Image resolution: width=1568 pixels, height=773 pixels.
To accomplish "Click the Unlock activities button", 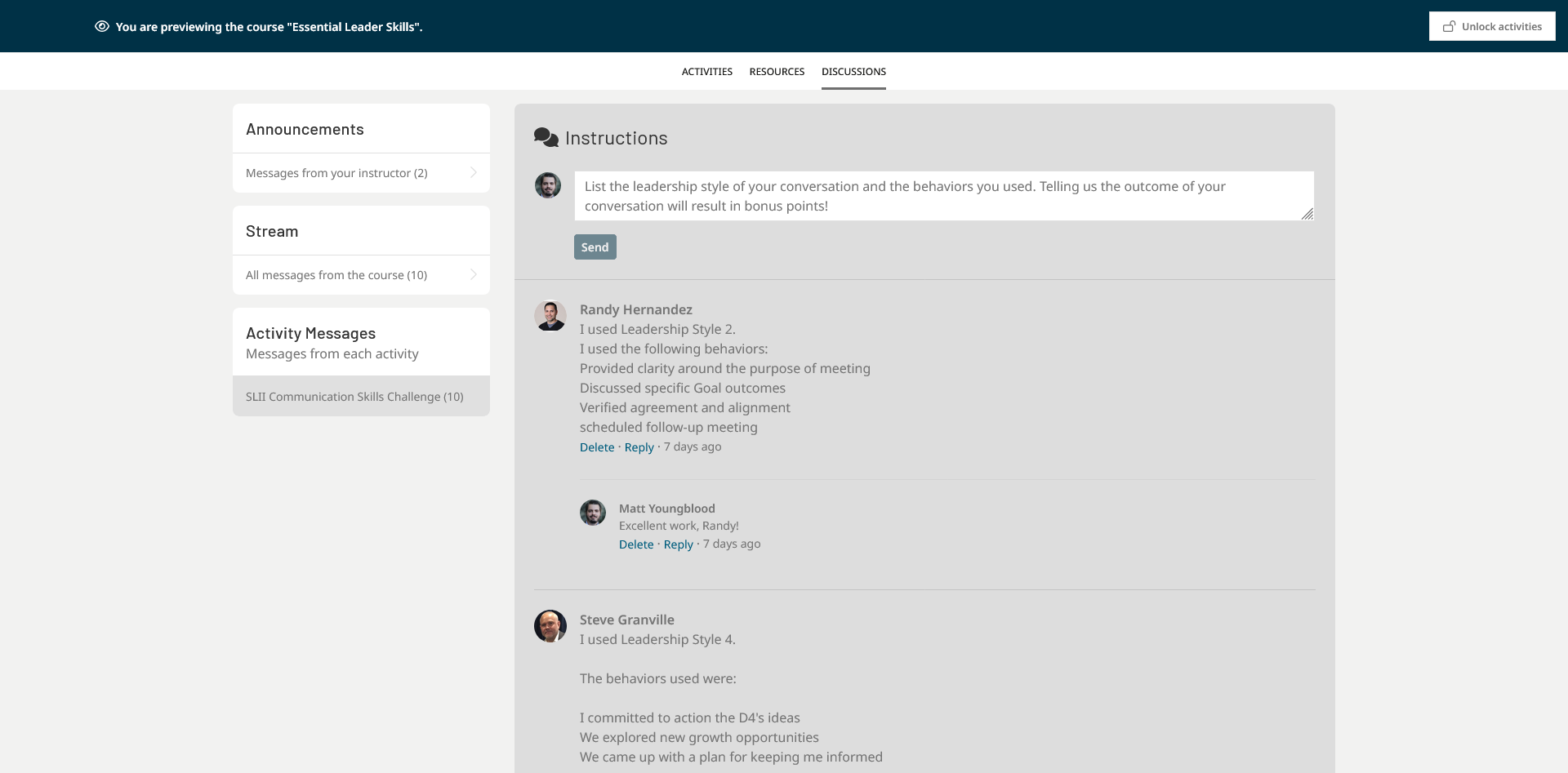I will coord(1492,26).
